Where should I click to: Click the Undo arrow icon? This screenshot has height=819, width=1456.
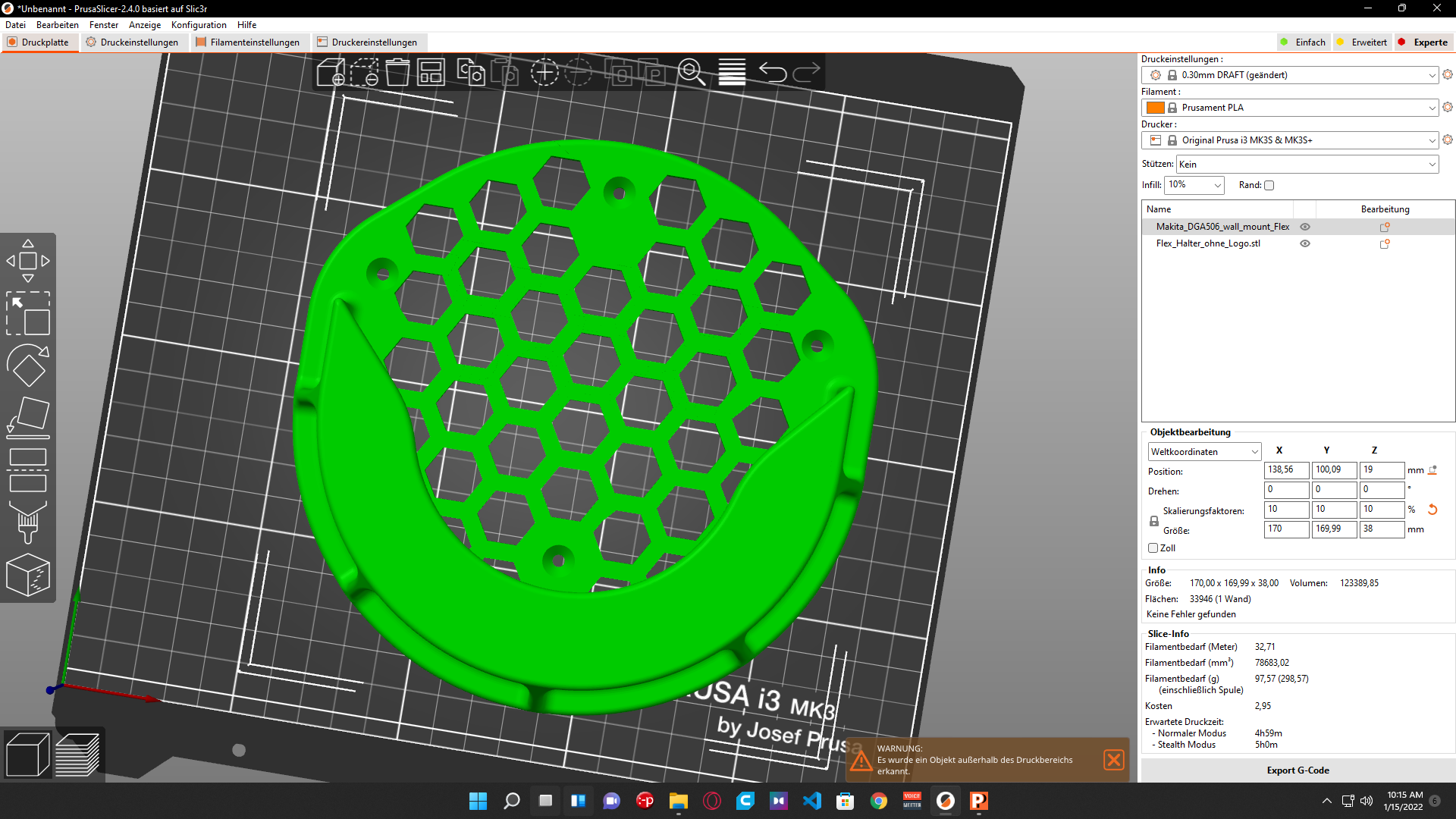pos(773,72)
